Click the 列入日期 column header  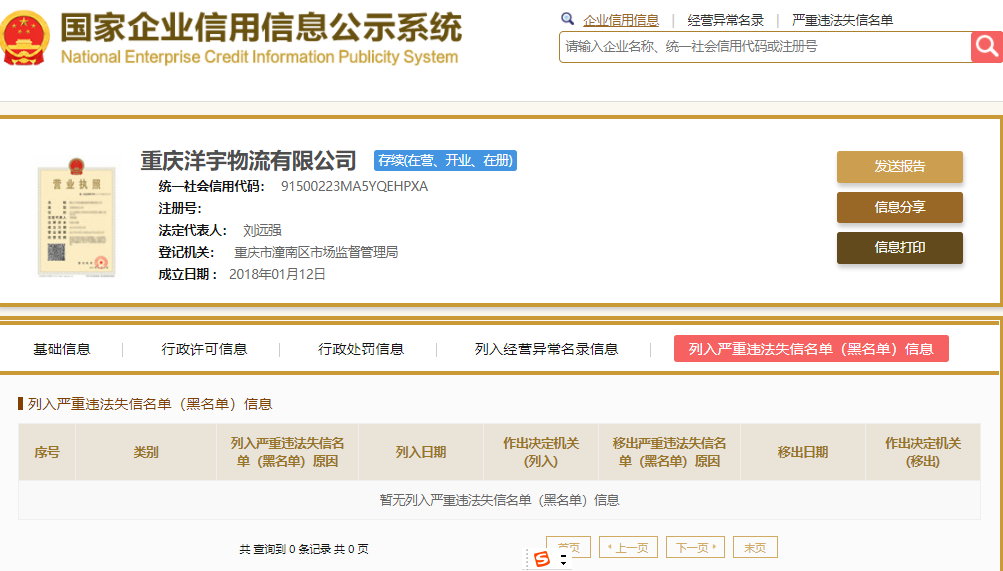click(420, 452)
